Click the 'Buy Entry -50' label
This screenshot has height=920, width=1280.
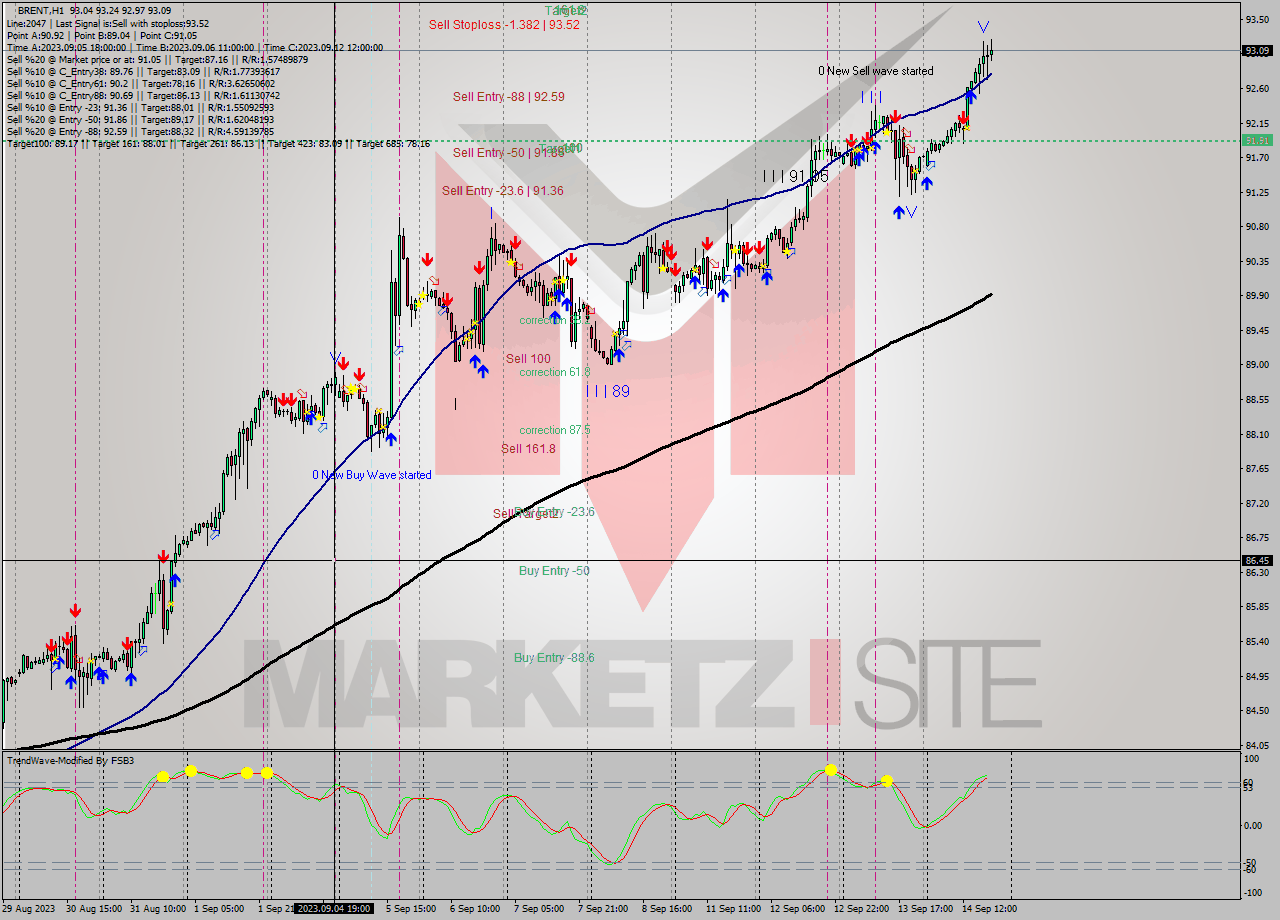tap(554, 571)
